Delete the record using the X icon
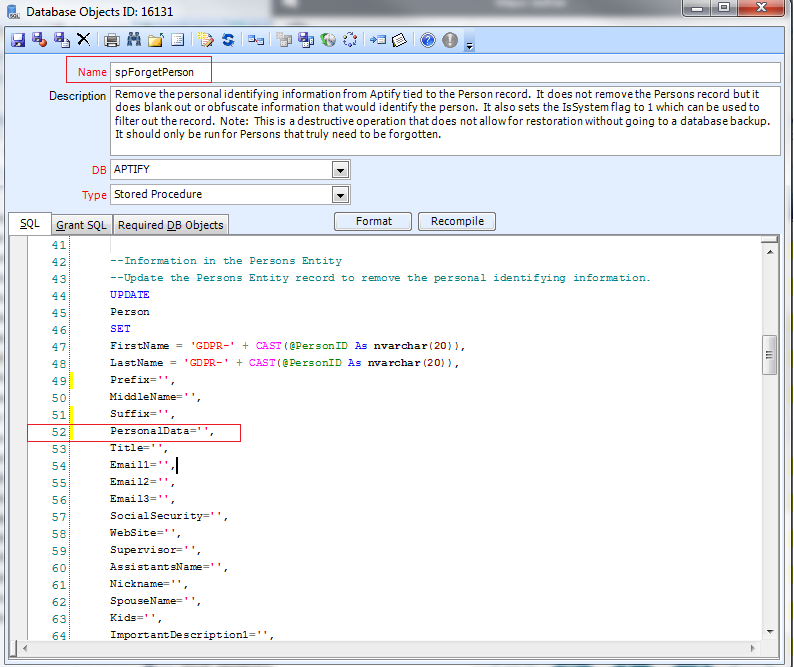 click(84, 40)
